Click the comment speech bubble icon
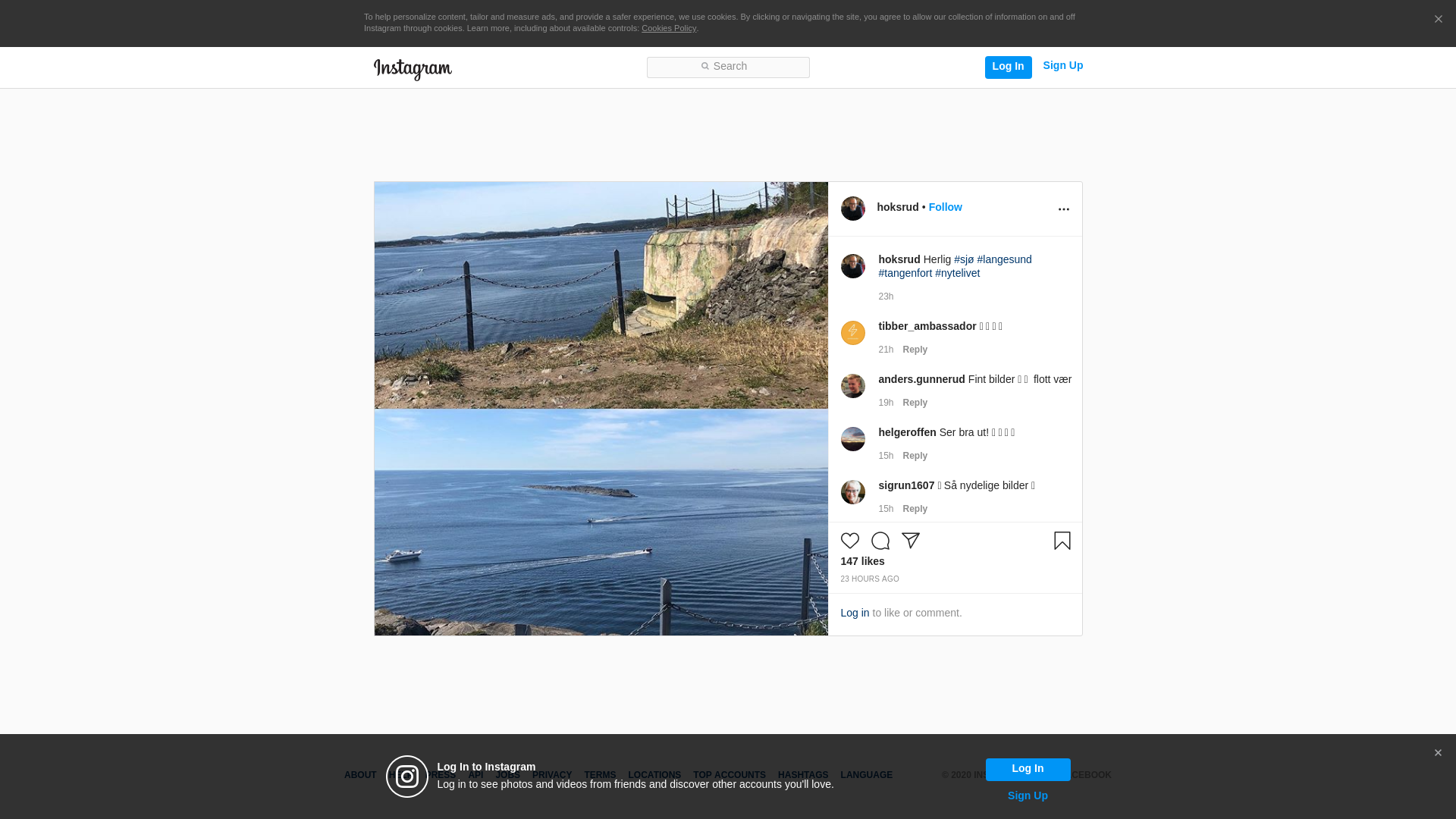The width and height of the screenshot is (1456, 819). [880, 541]
